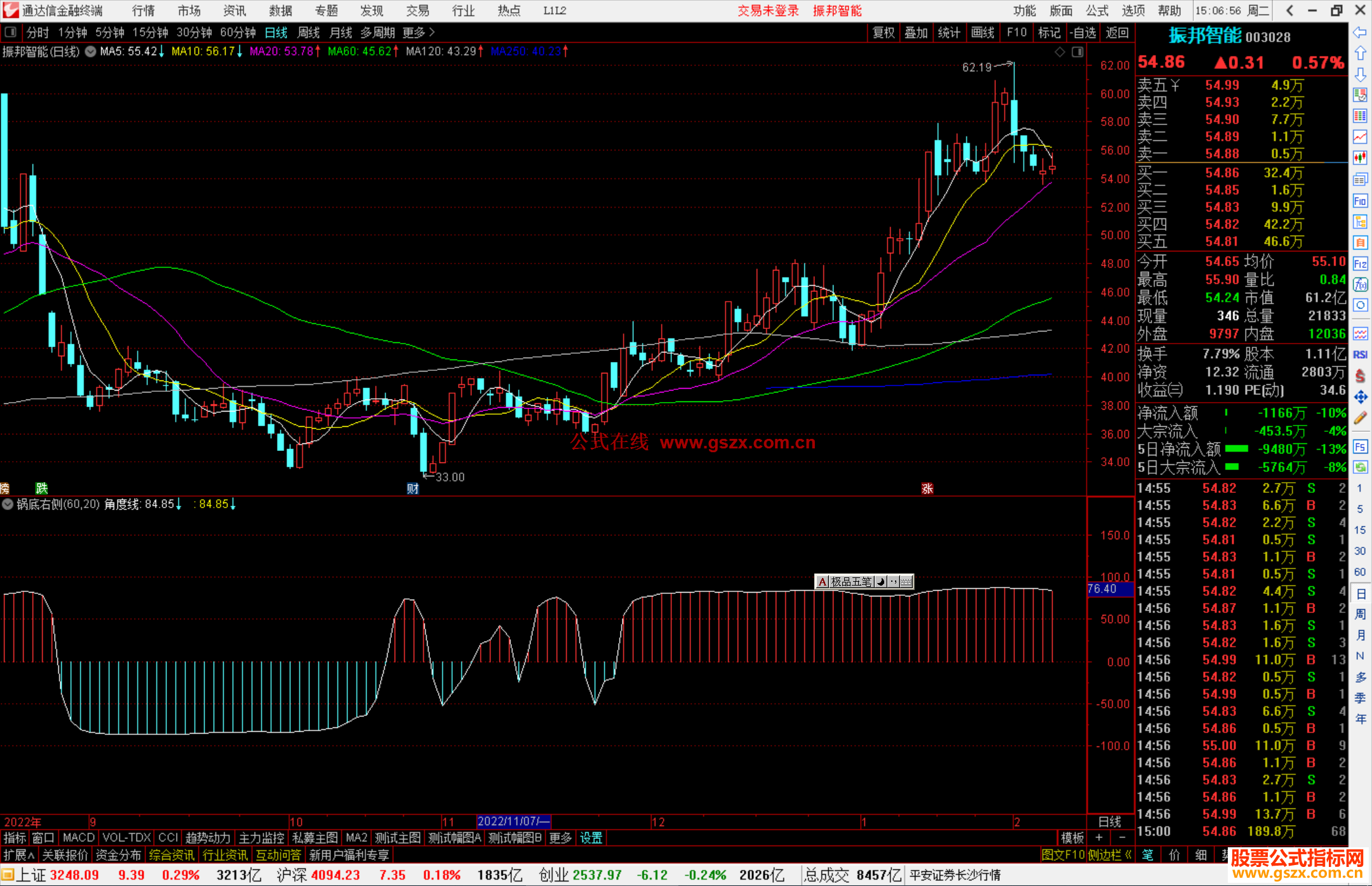The width and height of the screenshot is (1372, 886).
Task: Open the 行情 menu
Action: [143, 11]
